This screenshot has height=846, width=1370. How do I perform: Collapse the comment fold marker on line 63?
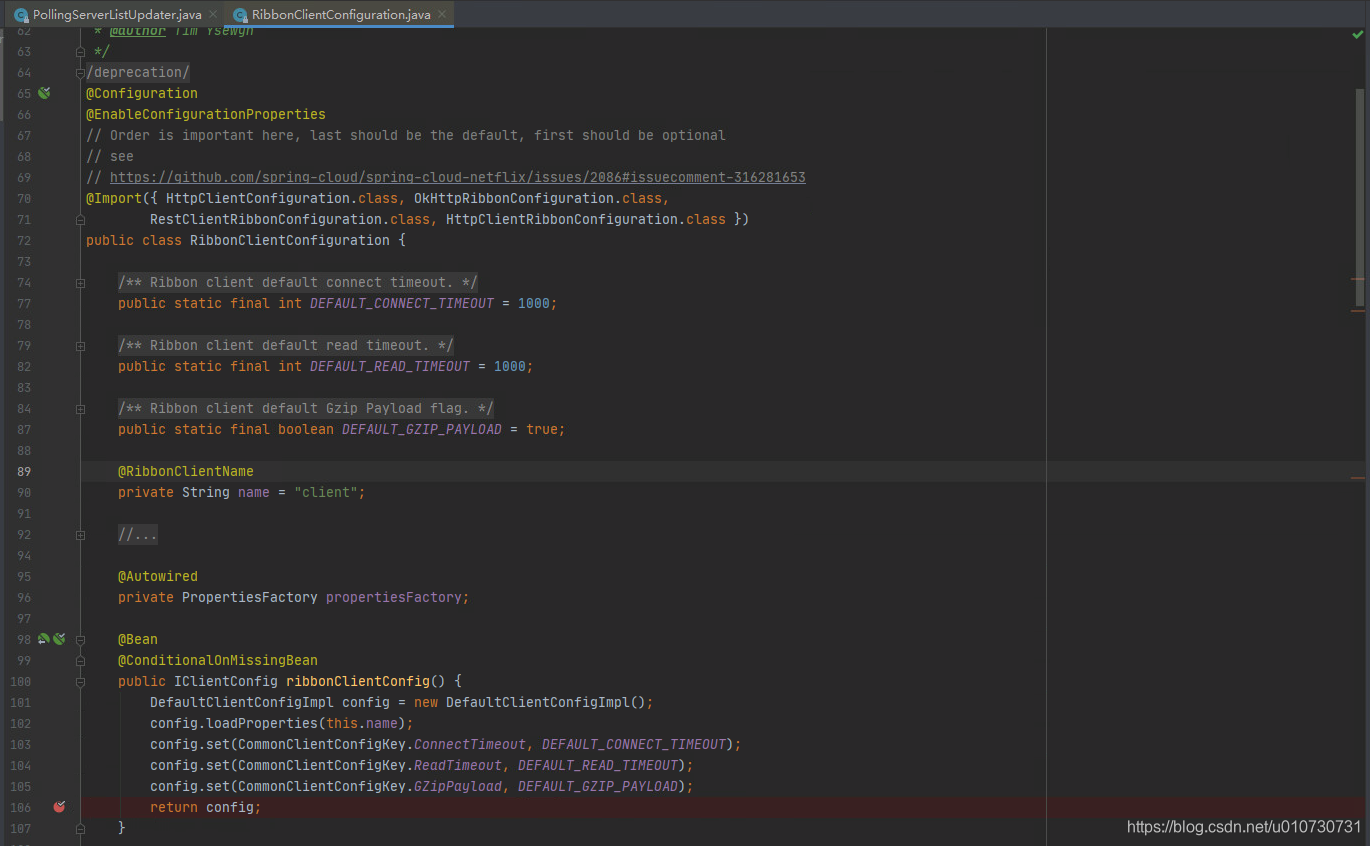point(80,52)
